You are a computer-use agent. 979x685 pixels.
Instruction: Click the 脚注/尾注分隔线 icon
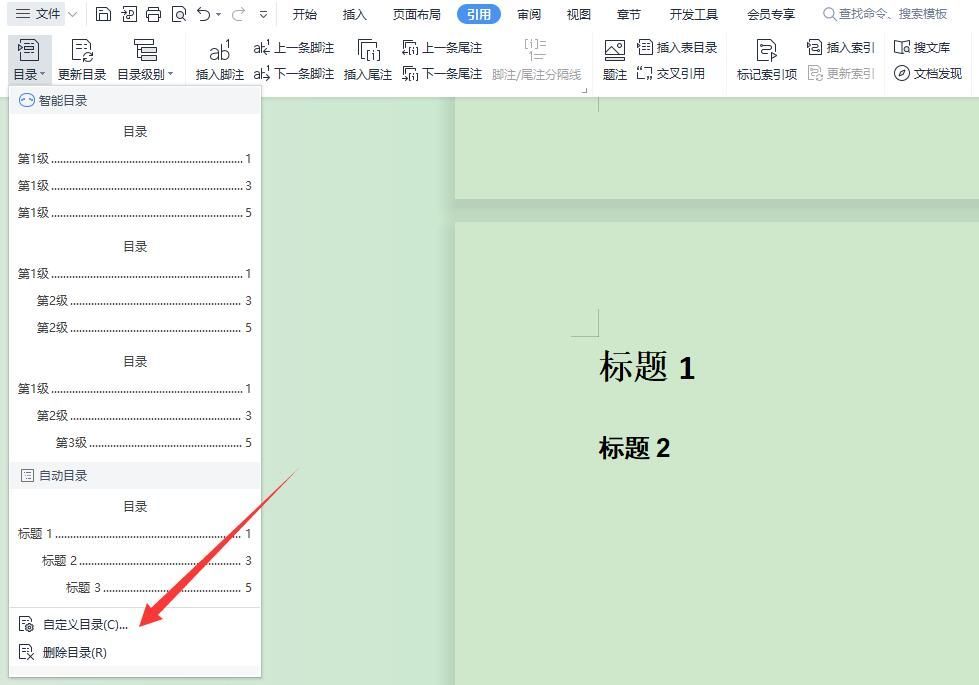[536, 59]
